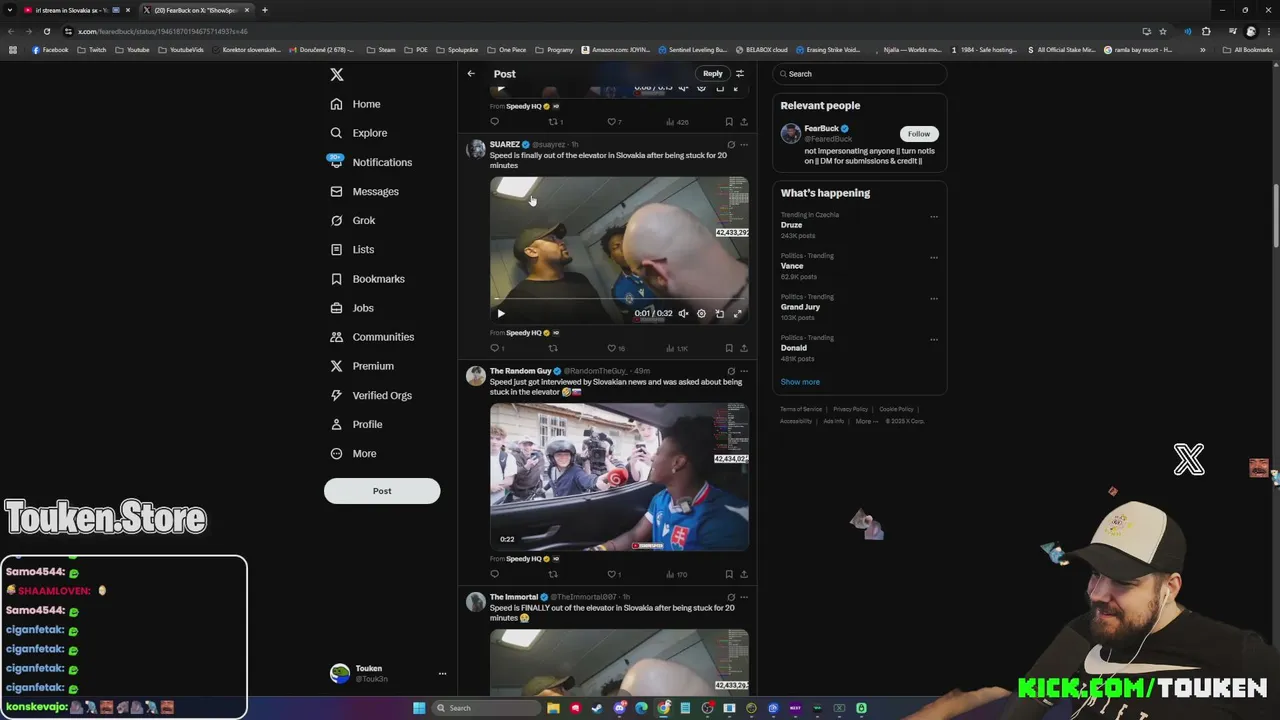Switch to the YouTube stream tab

74,10
